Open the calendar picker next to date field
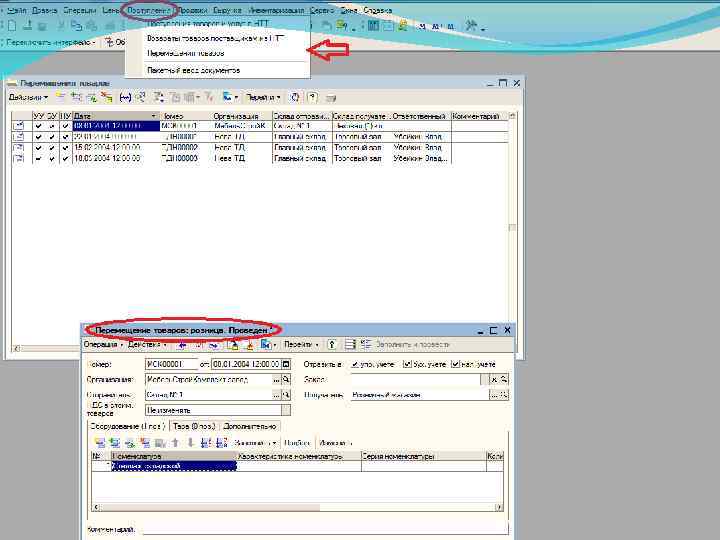This screenshot has width=720, height=540. 286,364
